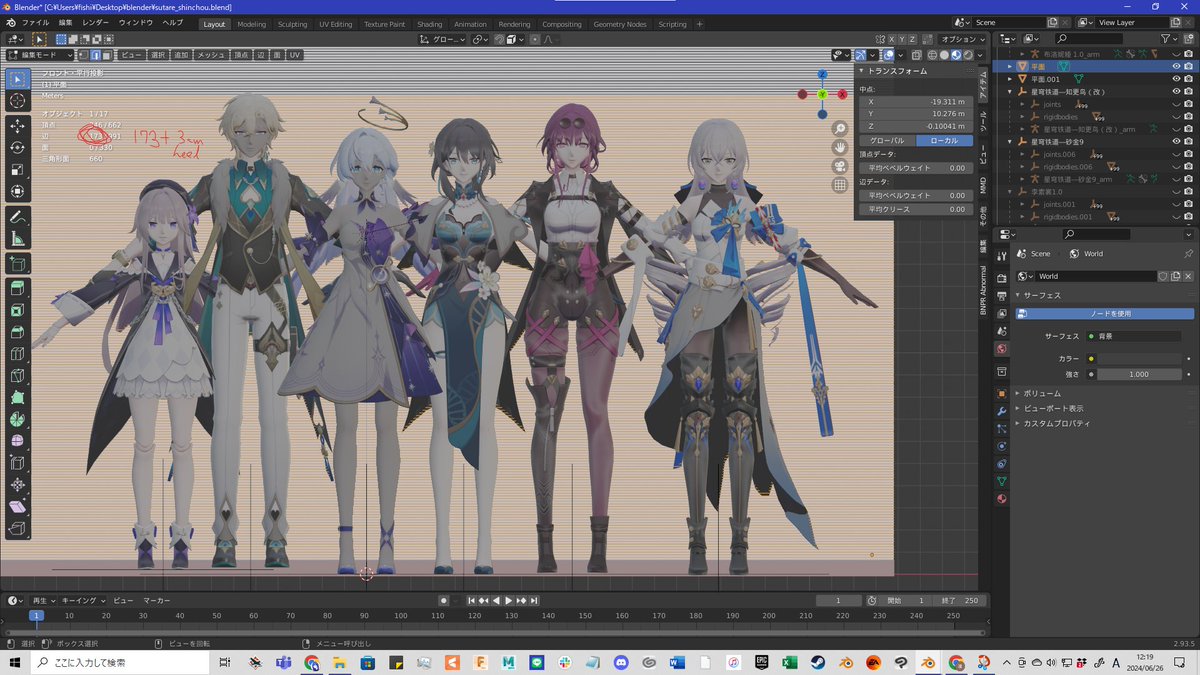Viewport: 1200px width, 675px height.
Task: Open the メッシュ menu in viewport header
Action: [x=211, y=55]
